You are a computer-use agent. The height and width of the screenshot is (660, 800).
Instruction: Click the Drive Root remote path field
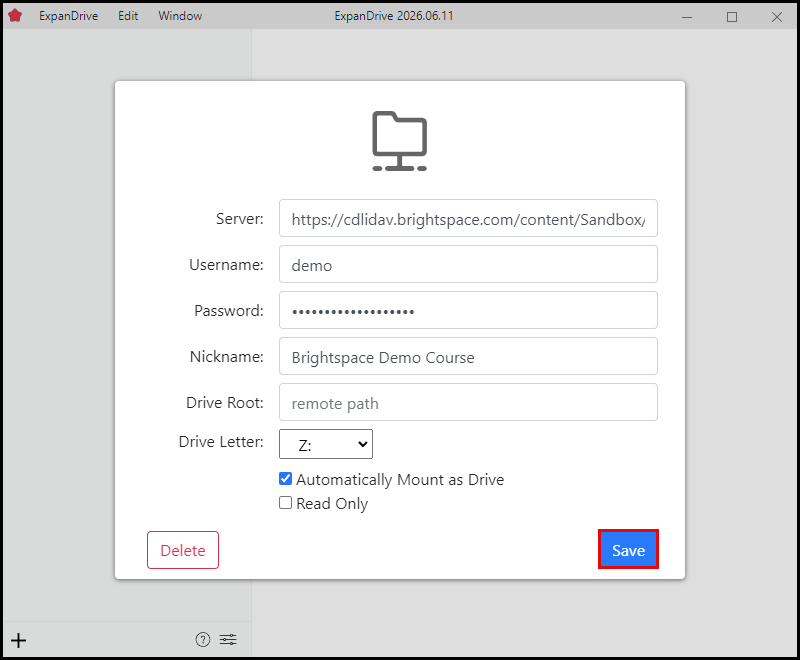(x=468, y=402)
